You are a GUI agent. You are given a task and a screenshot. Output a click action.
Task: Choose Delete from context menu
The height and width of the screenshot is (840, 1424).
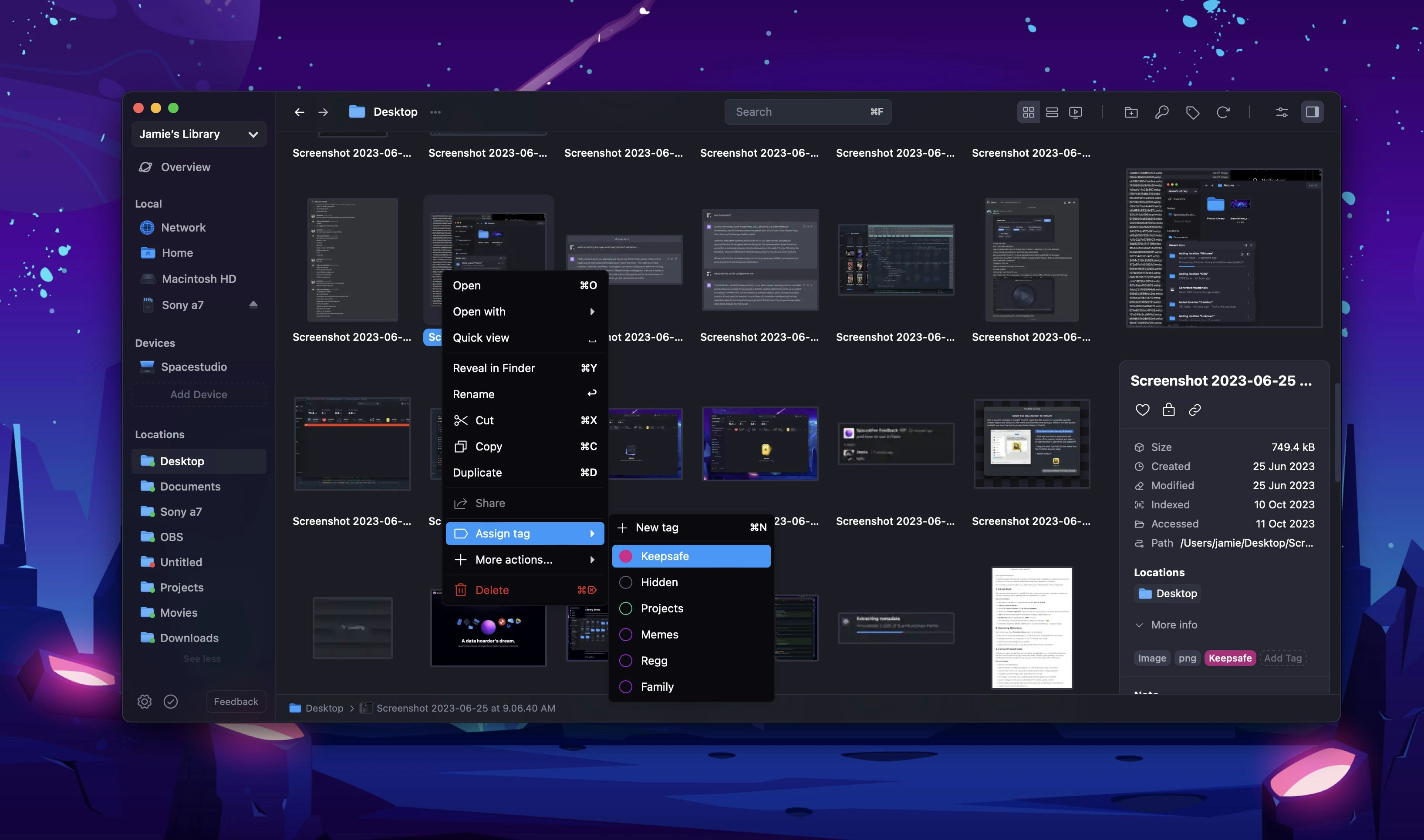click(x=524, y=590)
